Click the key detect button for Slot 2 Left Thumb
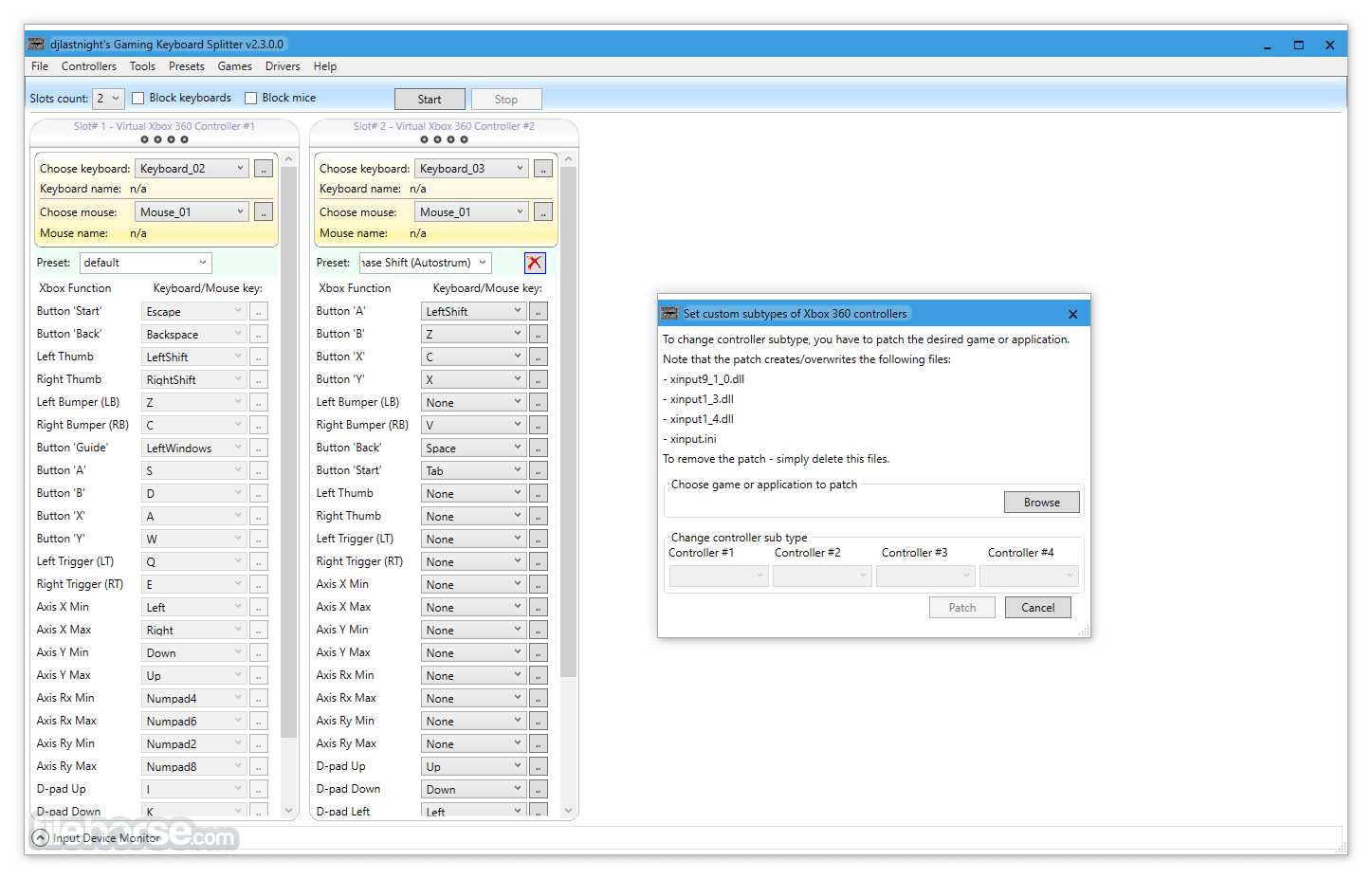Image resolution: width=1372 pixels, height=879 pixels. click(539, 493)
